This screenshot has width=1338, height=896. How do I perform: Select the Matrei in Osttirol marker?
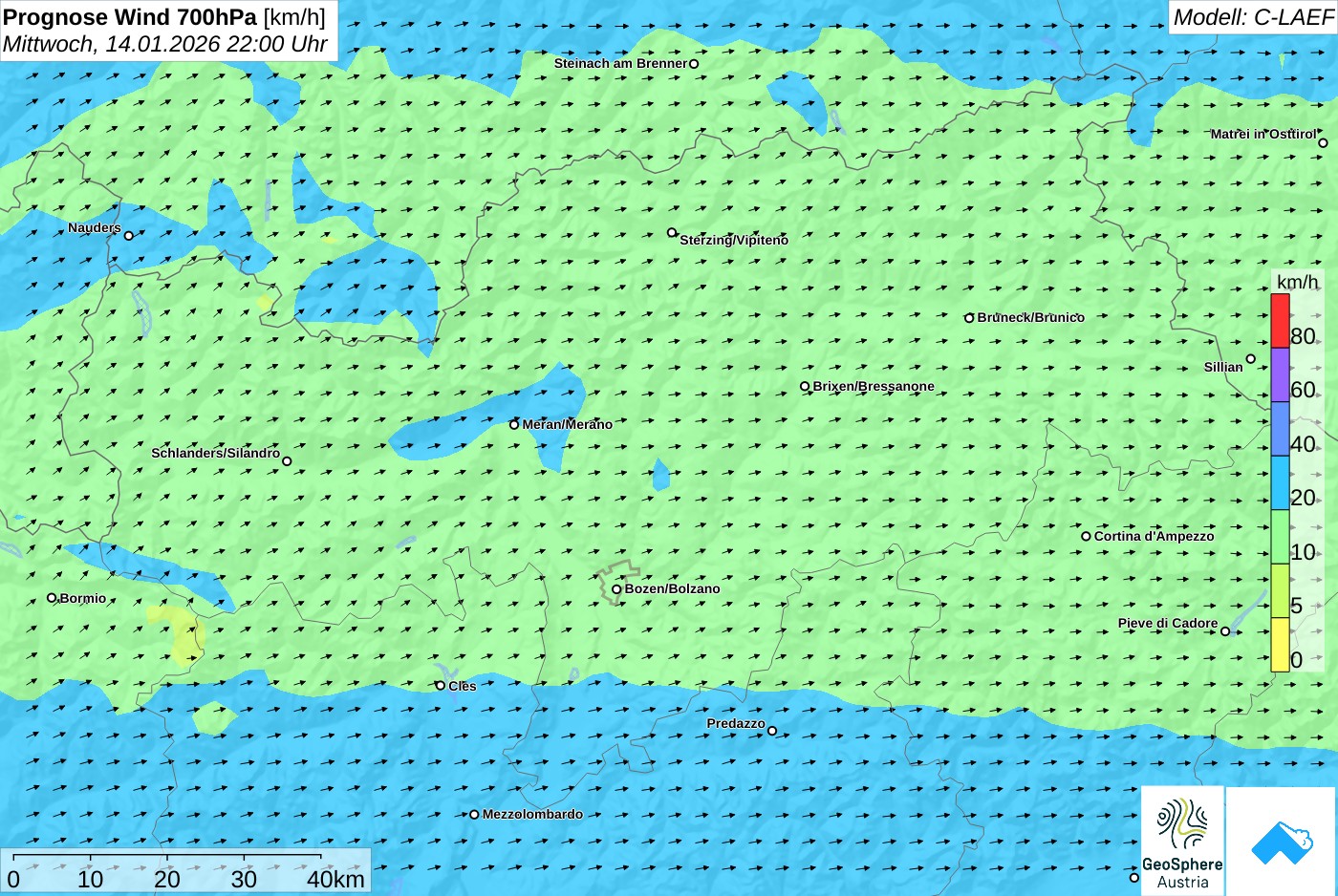[x=1323, y=143]
